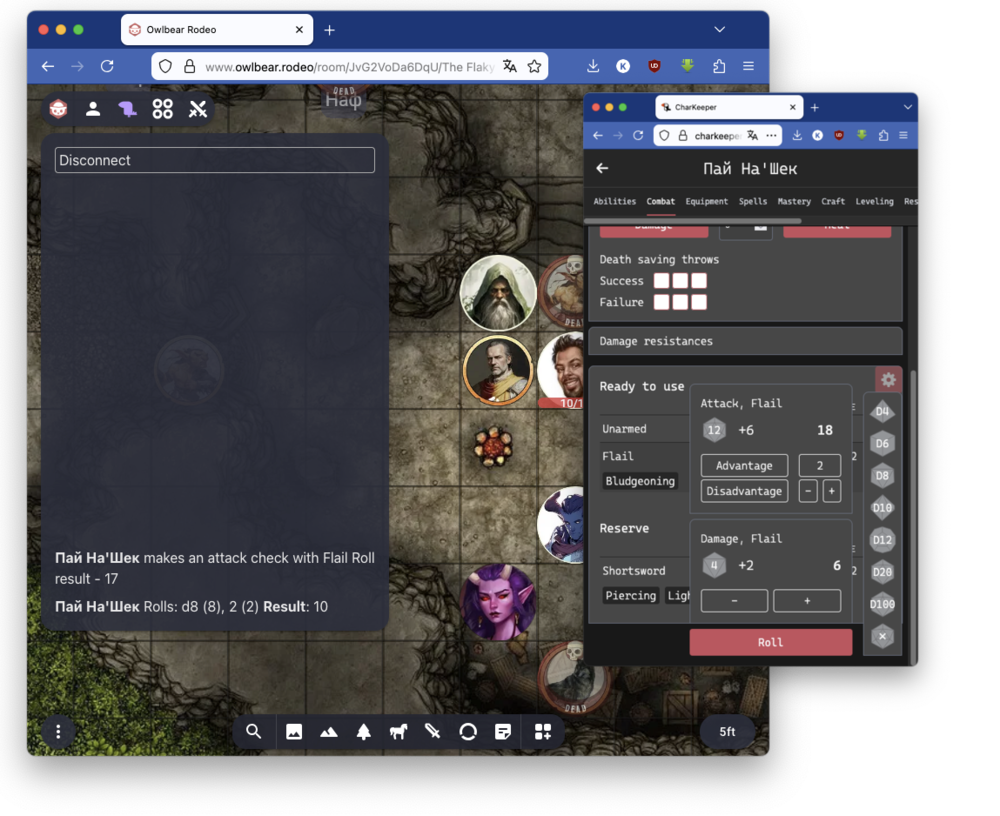The width and height of the screenshot is (1000, 816).
Task: Open the 5ft grid scale selector
Action: point(727,732)
